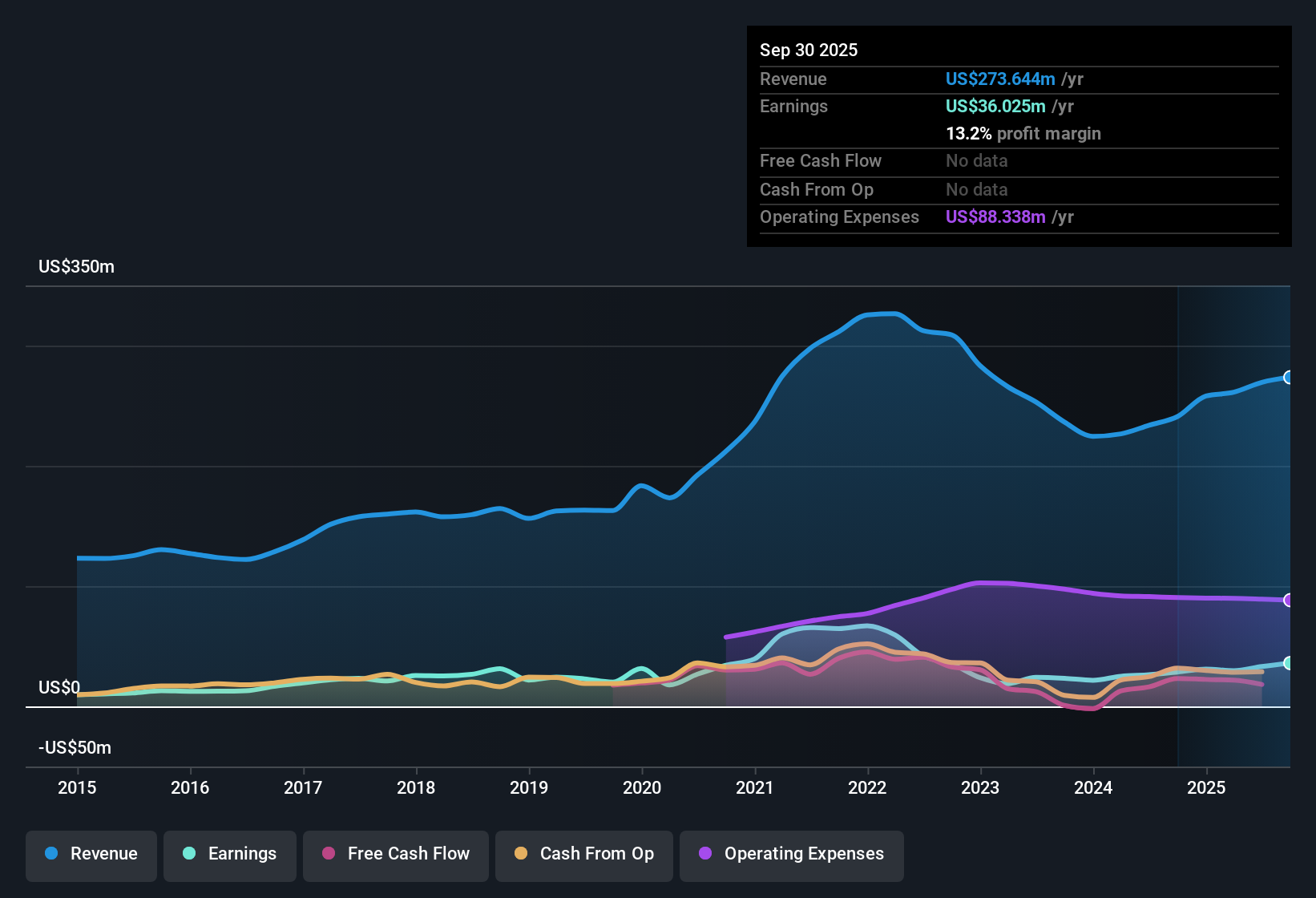Select the Operating Expenses legend button
1316x898 pixels.
(x=791, y=855)
